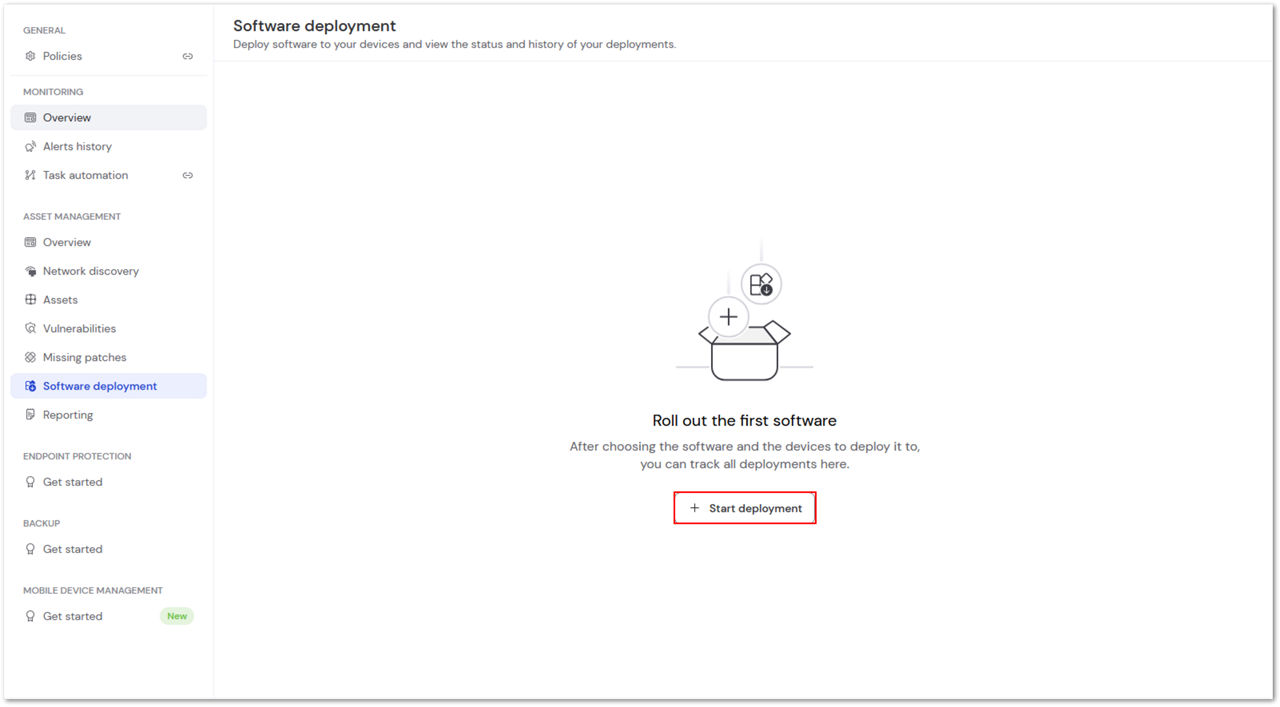Click the Vulnerabilities shield icon
Screen dimensions: 1280x707
tap(30, 328)
